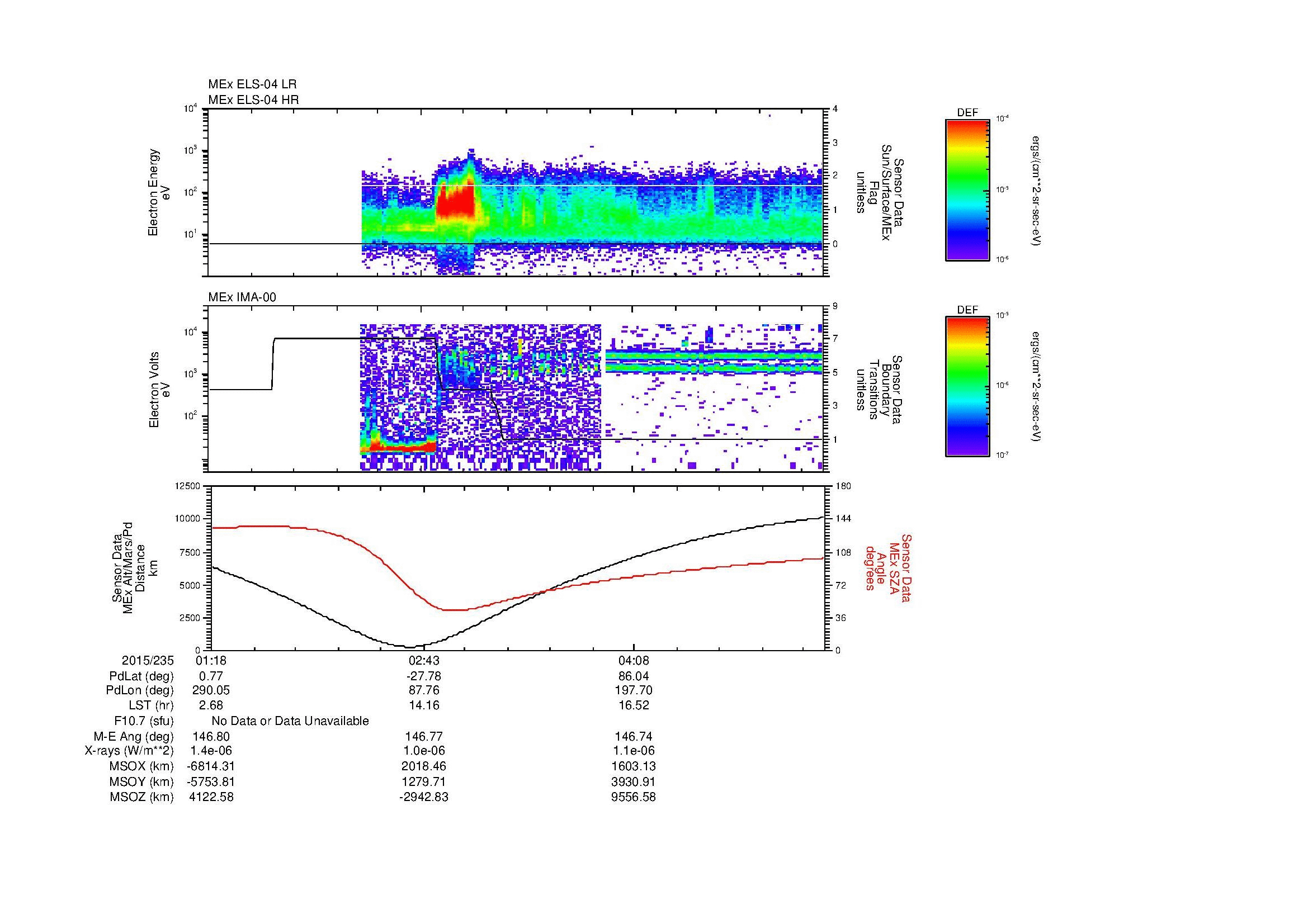Viewport: 1308px width, 924px height.
Task: Click the 'PdLon (deg)' row label
Action: tap(141, 690)
